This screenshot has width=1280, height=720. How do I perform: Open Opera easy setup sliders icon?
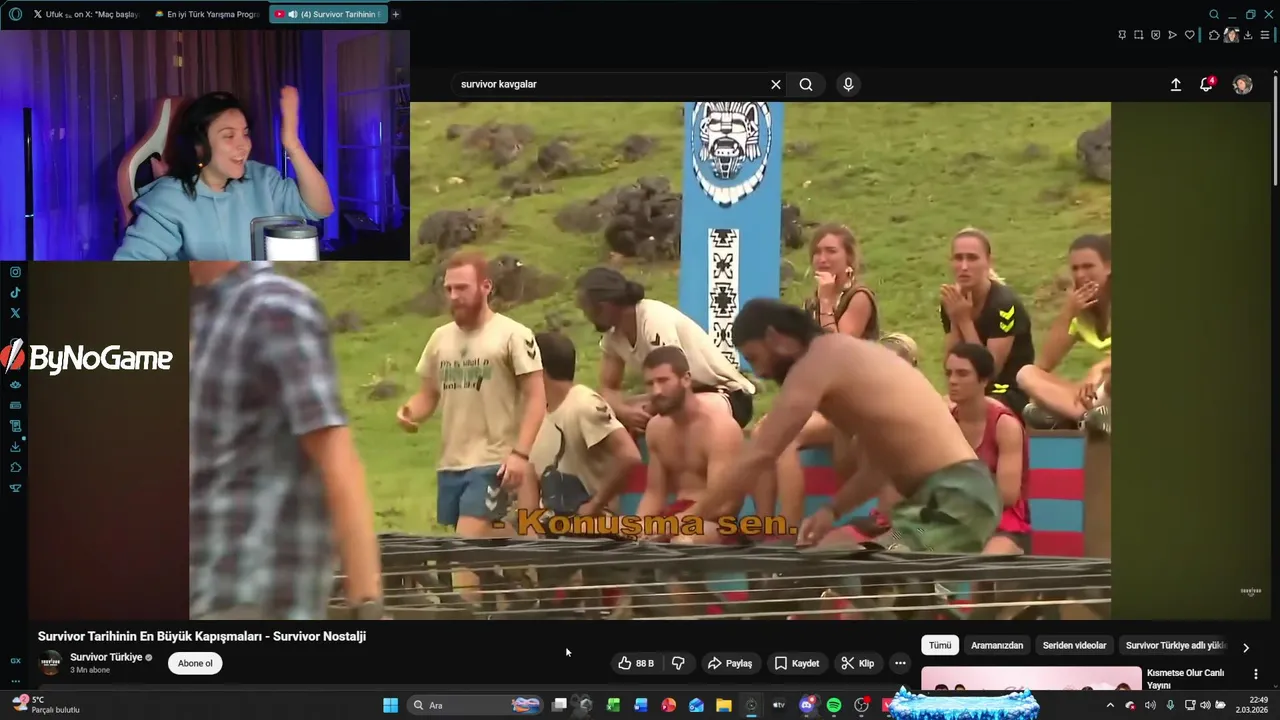pyautogui.click(x=1265, y=35)
